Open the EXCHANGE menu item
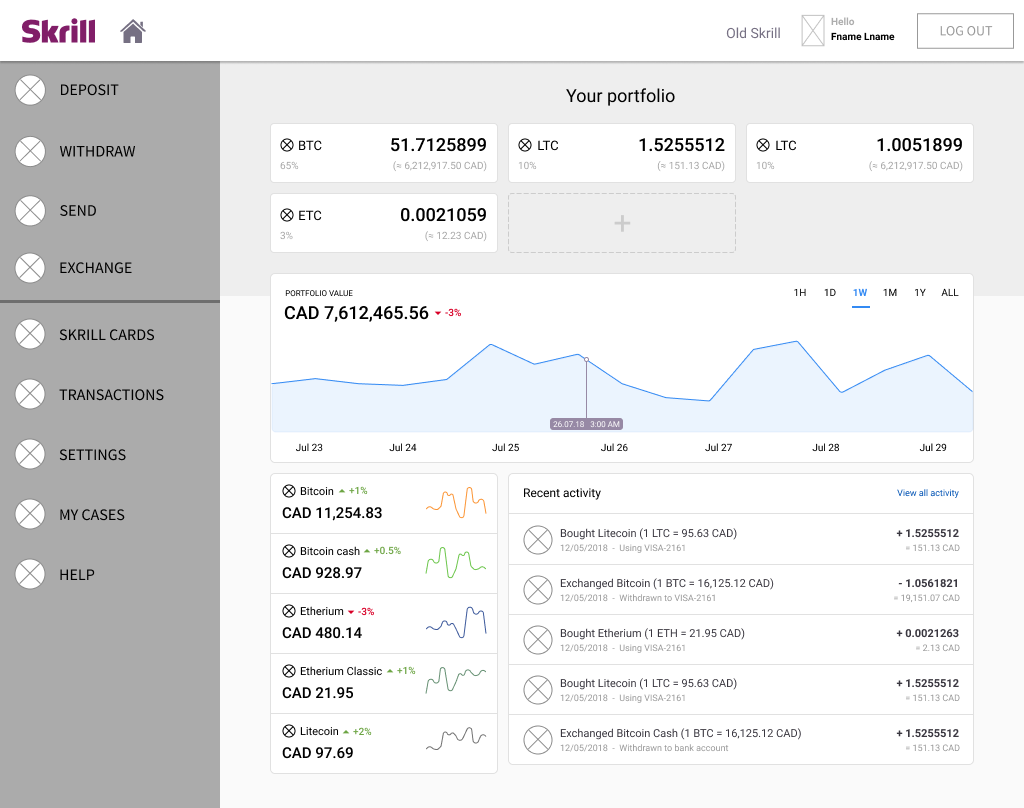 click(x=95, y=268)
